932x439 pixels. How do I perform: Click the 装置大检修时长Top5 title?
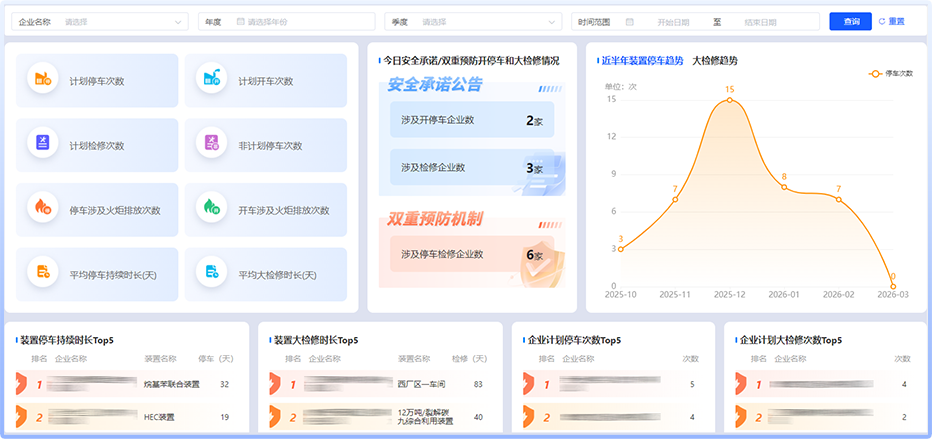coord(316,340)
